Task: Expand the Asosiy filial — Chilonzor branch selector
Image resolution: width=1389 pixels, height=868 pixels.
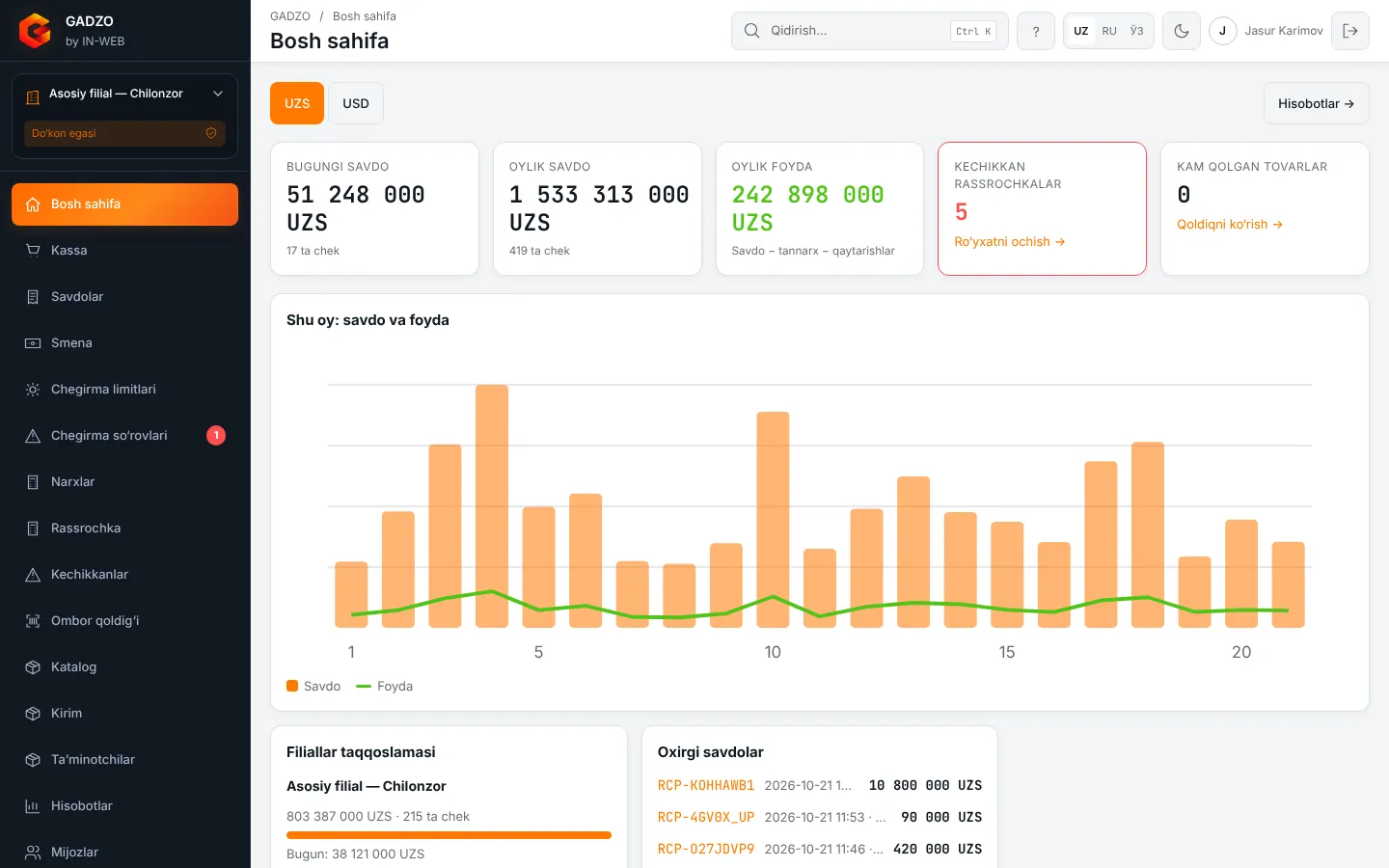Action: click(x=124, y=94)
